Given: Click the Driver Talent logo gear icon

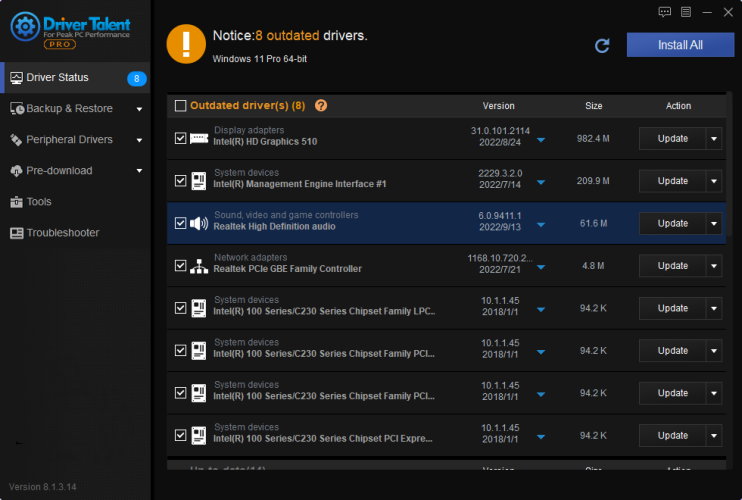Looking at the screenshot, I should pyautogui.click(x=25, y=26).
